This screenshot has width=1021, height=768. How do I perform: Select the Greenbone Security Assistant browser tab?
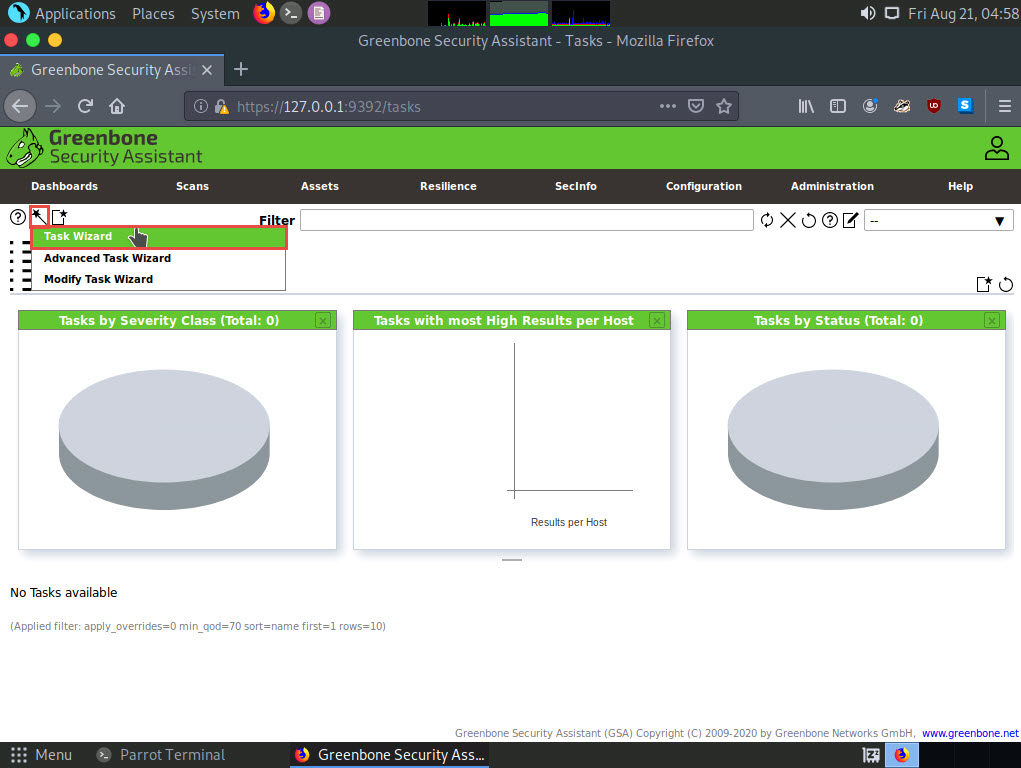(x=112, y=70)
